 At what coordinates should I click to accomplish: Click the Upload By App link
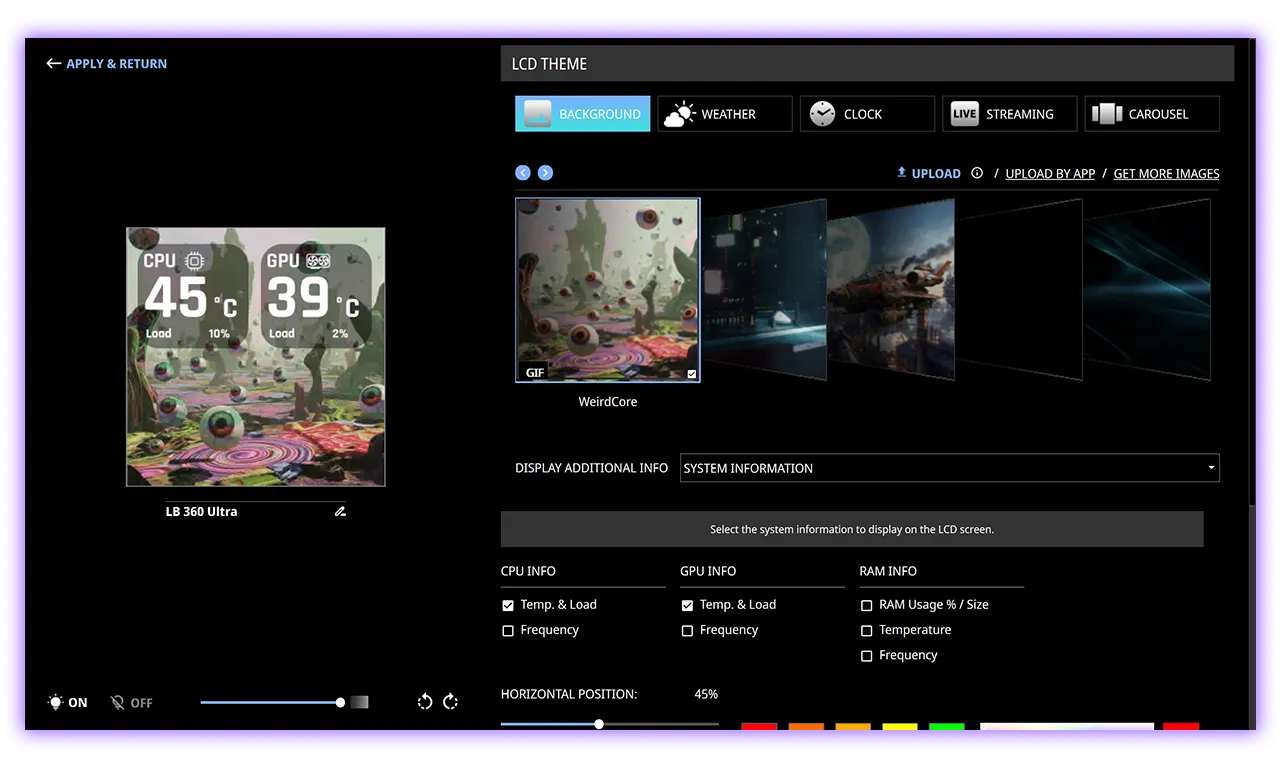tap(1050, 174)
